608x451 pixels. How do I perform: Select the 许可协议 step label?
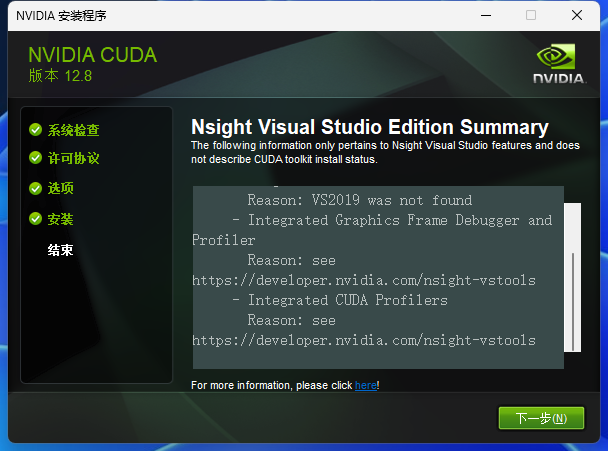74,159
